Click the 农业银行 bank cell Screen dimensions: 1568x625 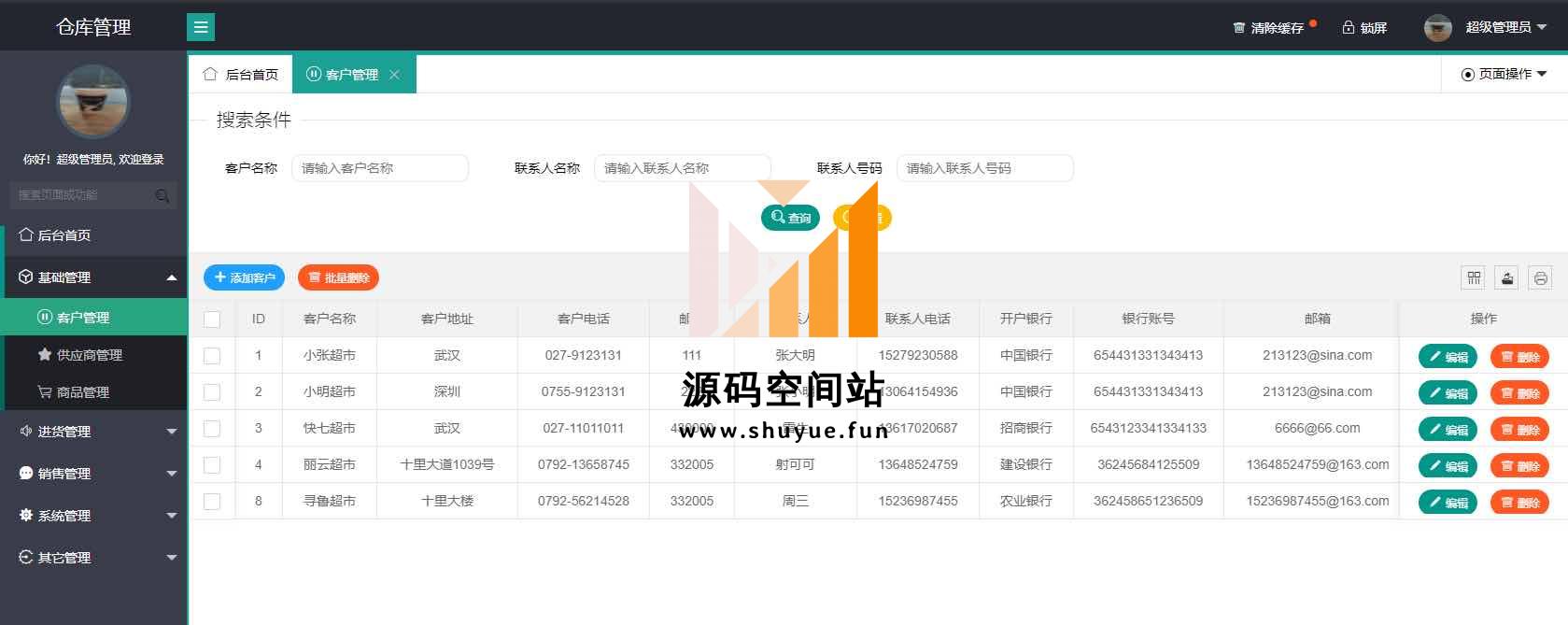tap(1026, 501)
